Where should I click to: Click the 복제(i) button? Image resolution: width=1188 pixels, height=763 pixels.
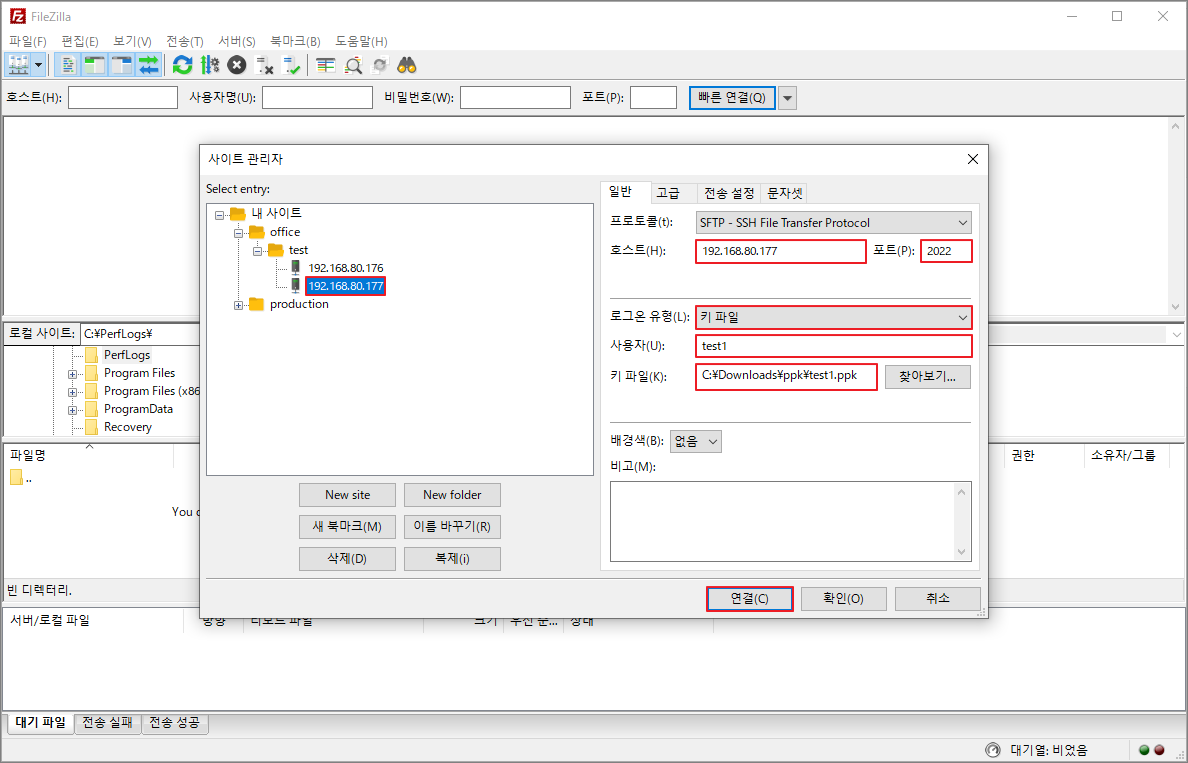(x=452, y=558)
